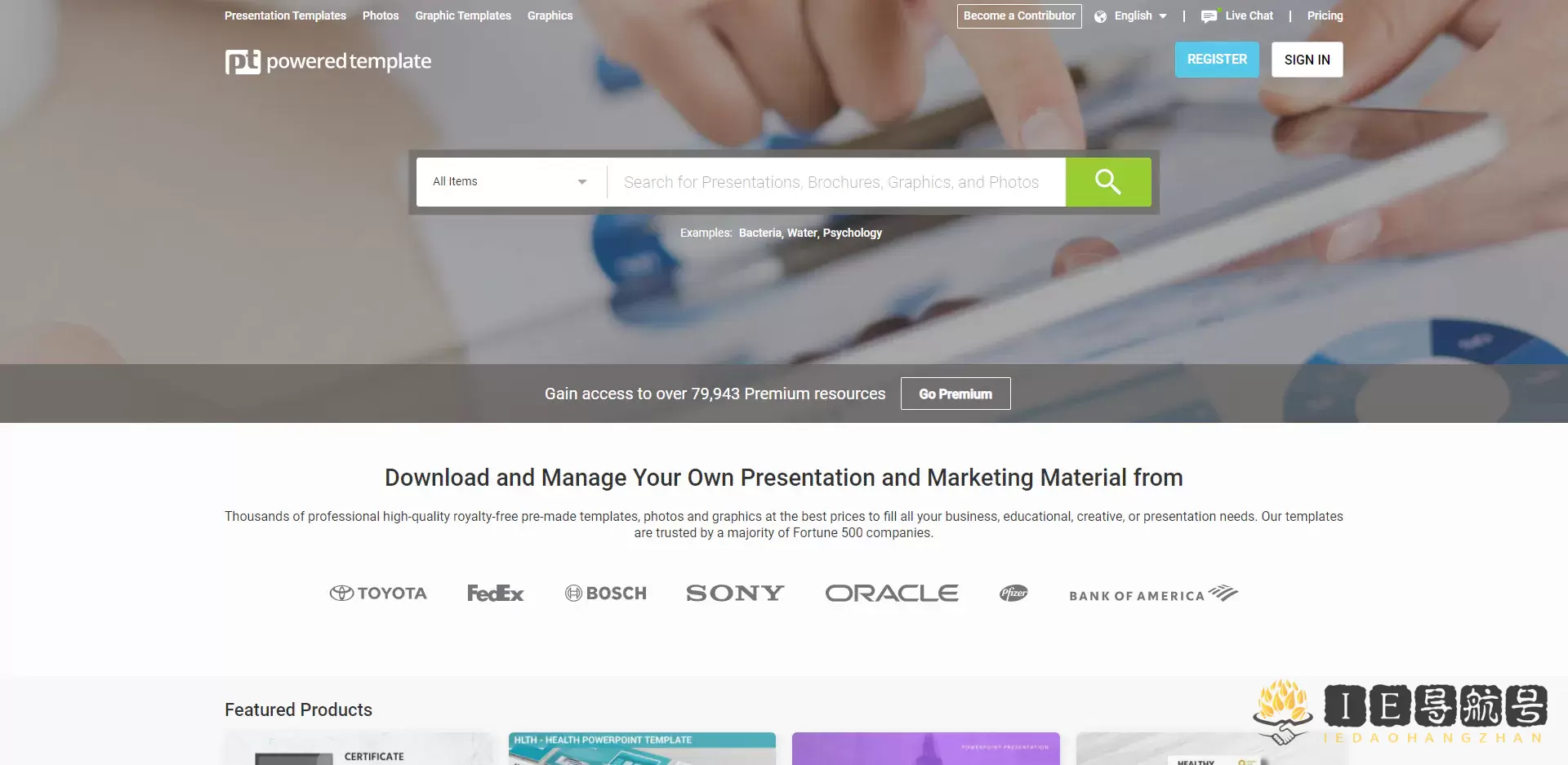Click the FedEx logo

click(x=495, y=594)
